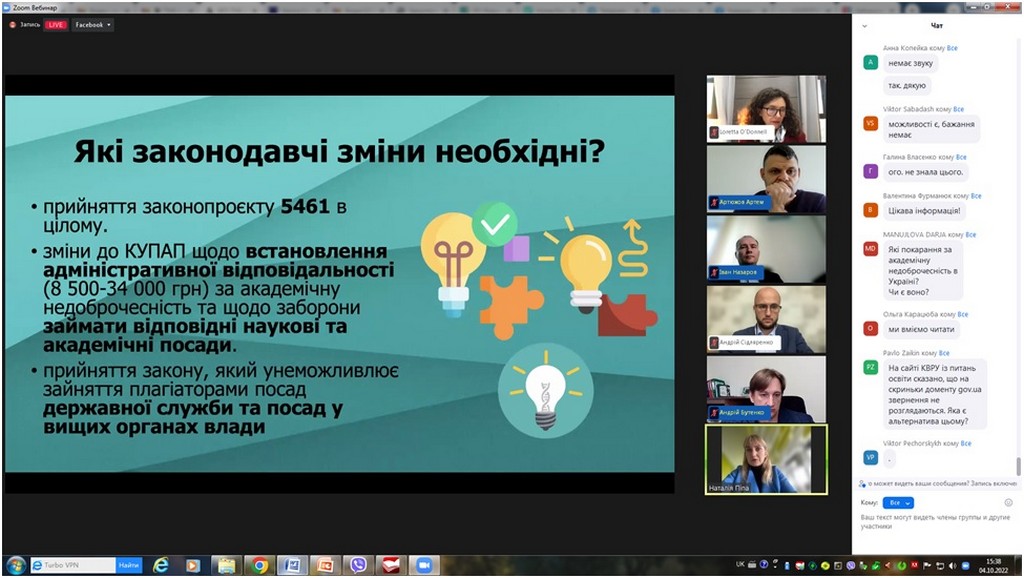Screen dimensions: 1024x578
Task: Click Анна Копейка's green avatar icon
Action: [x=870, y=62]
